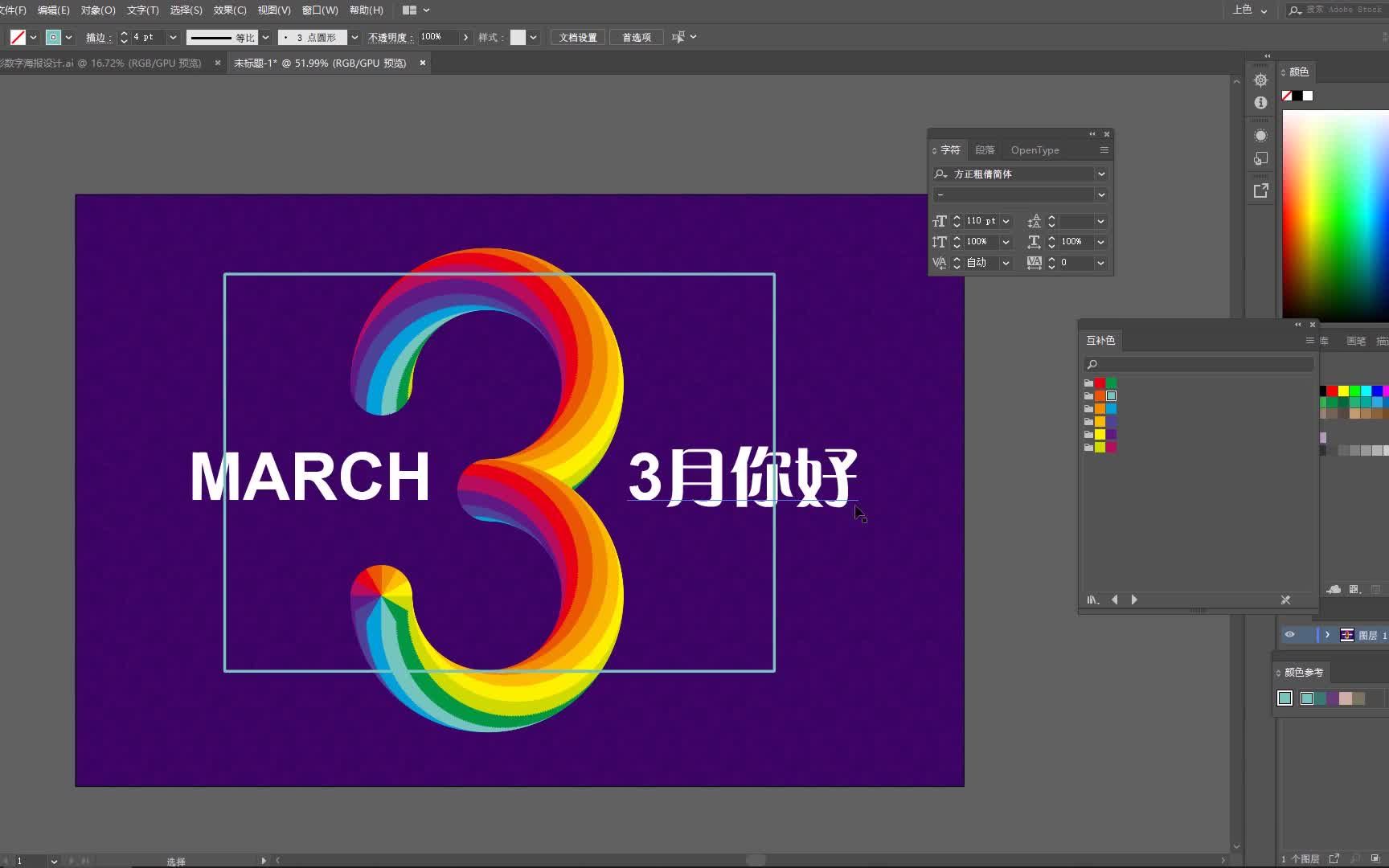Image resolution: width=1389 pixels, height=868 pixels.
Task: Open the stroke weight dropdown showing 4 pt
Action: tap(173, 37)
